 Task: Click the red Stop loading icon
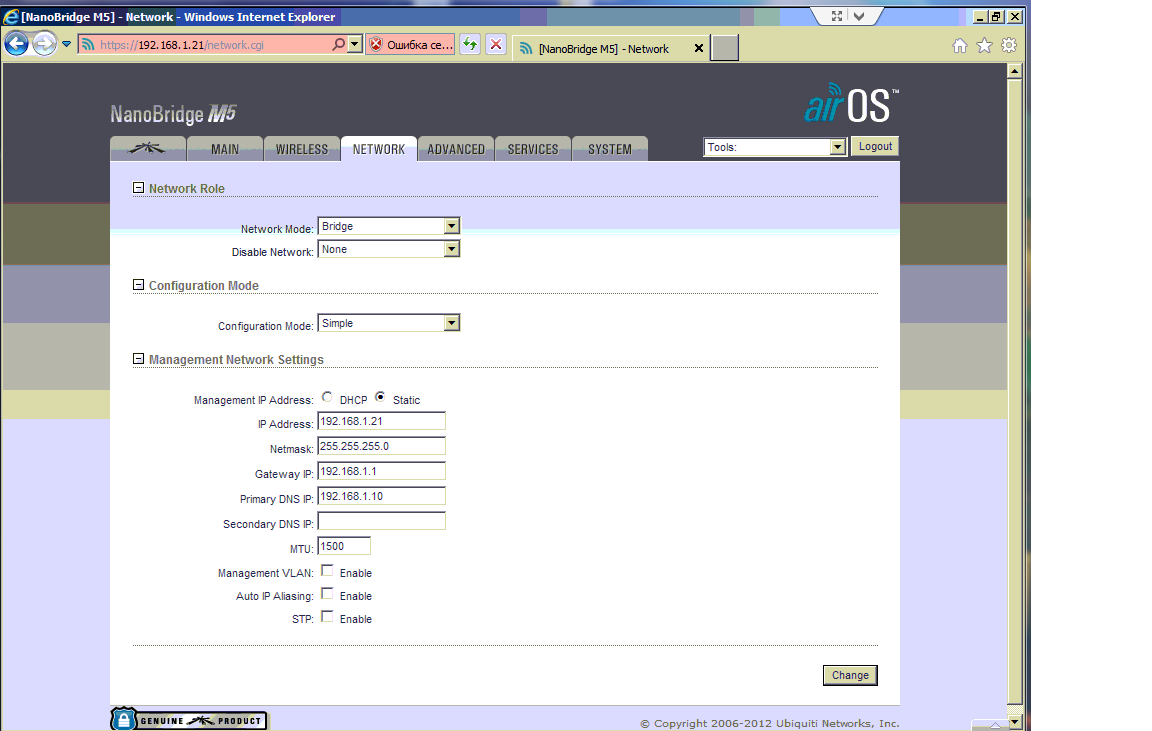pos(496,45)
